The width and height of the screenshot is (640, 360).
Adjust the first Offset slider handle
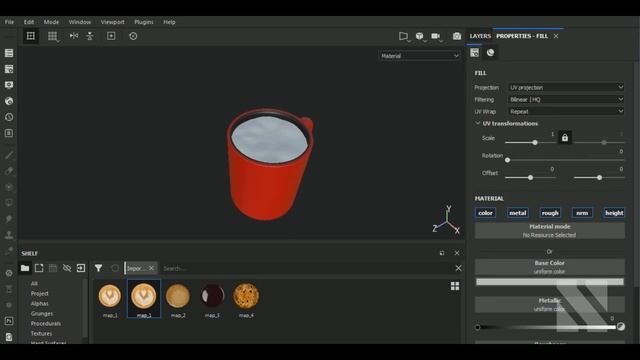click(530, 178)
